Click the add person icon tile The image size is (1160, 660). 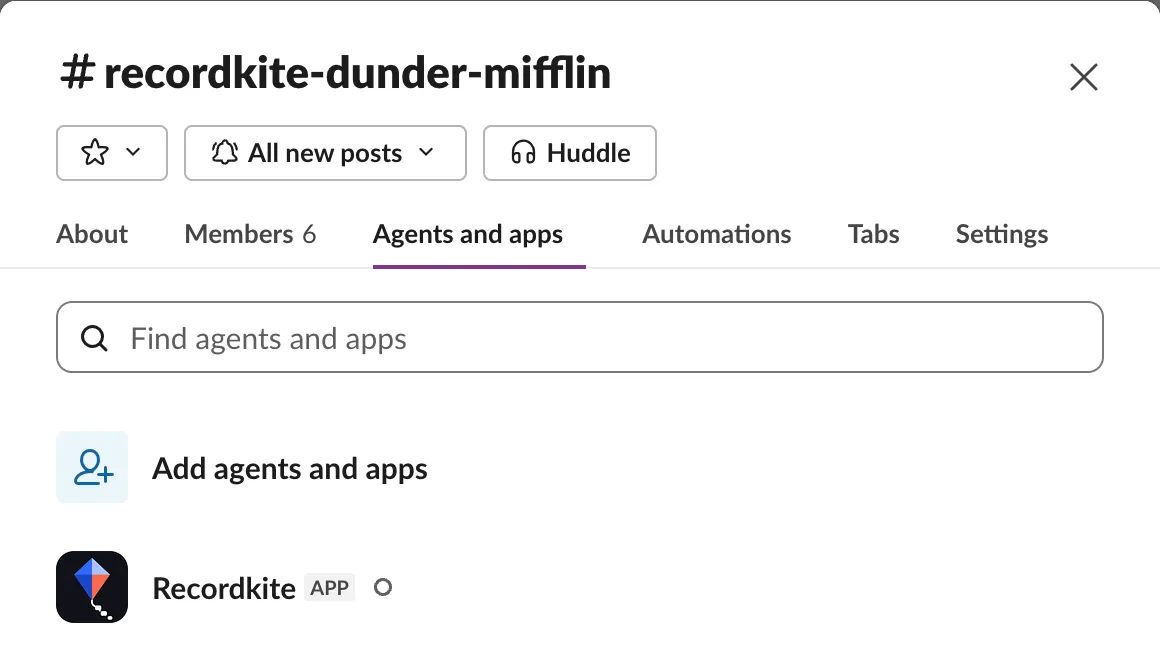[92, 468]
